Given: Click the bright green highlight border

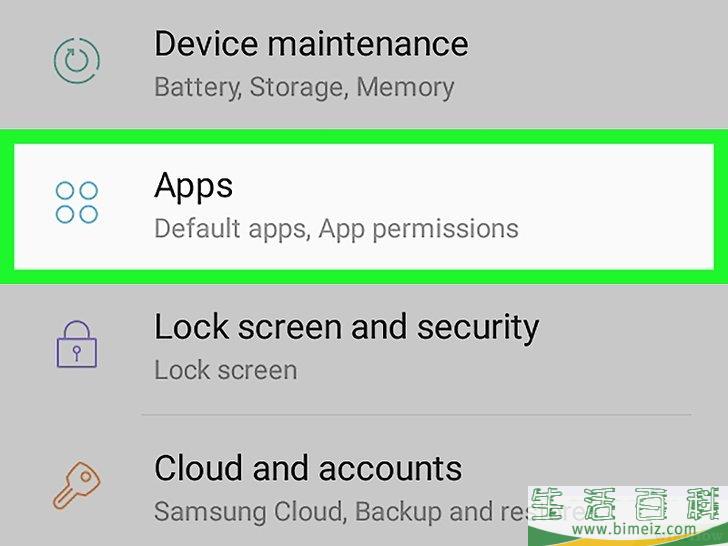Looking at the screenshot, I should (x=364, y=136).
